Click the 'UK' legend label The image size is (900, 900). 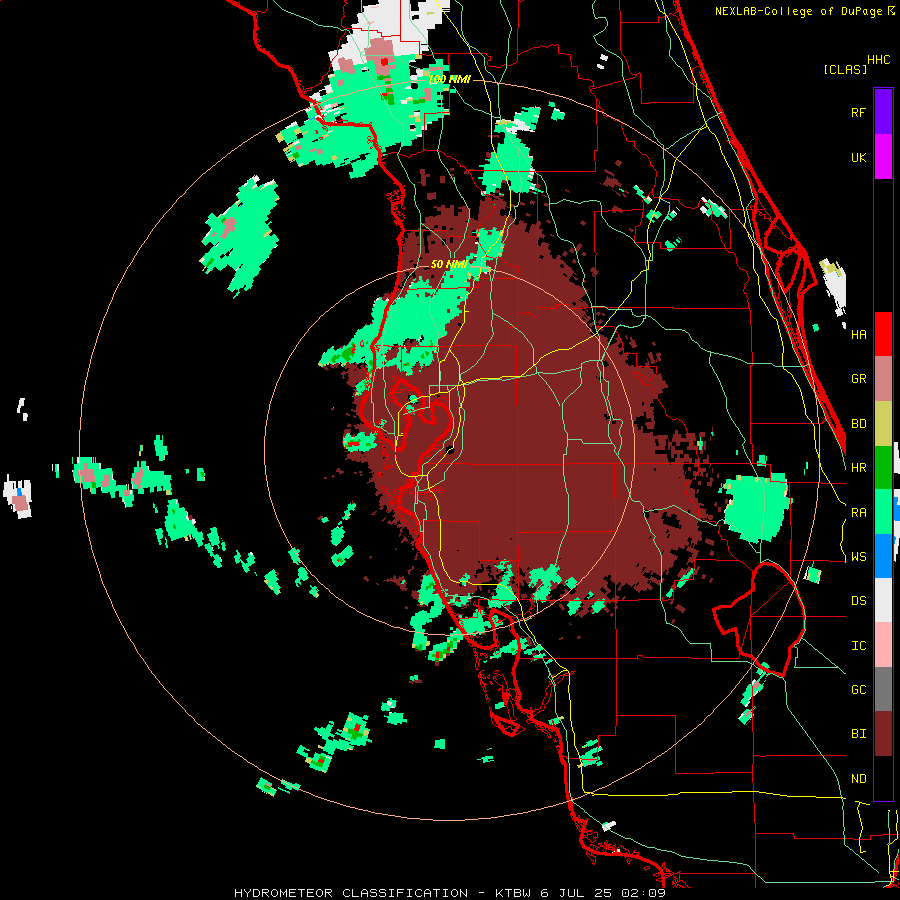(x=858, y=157)
